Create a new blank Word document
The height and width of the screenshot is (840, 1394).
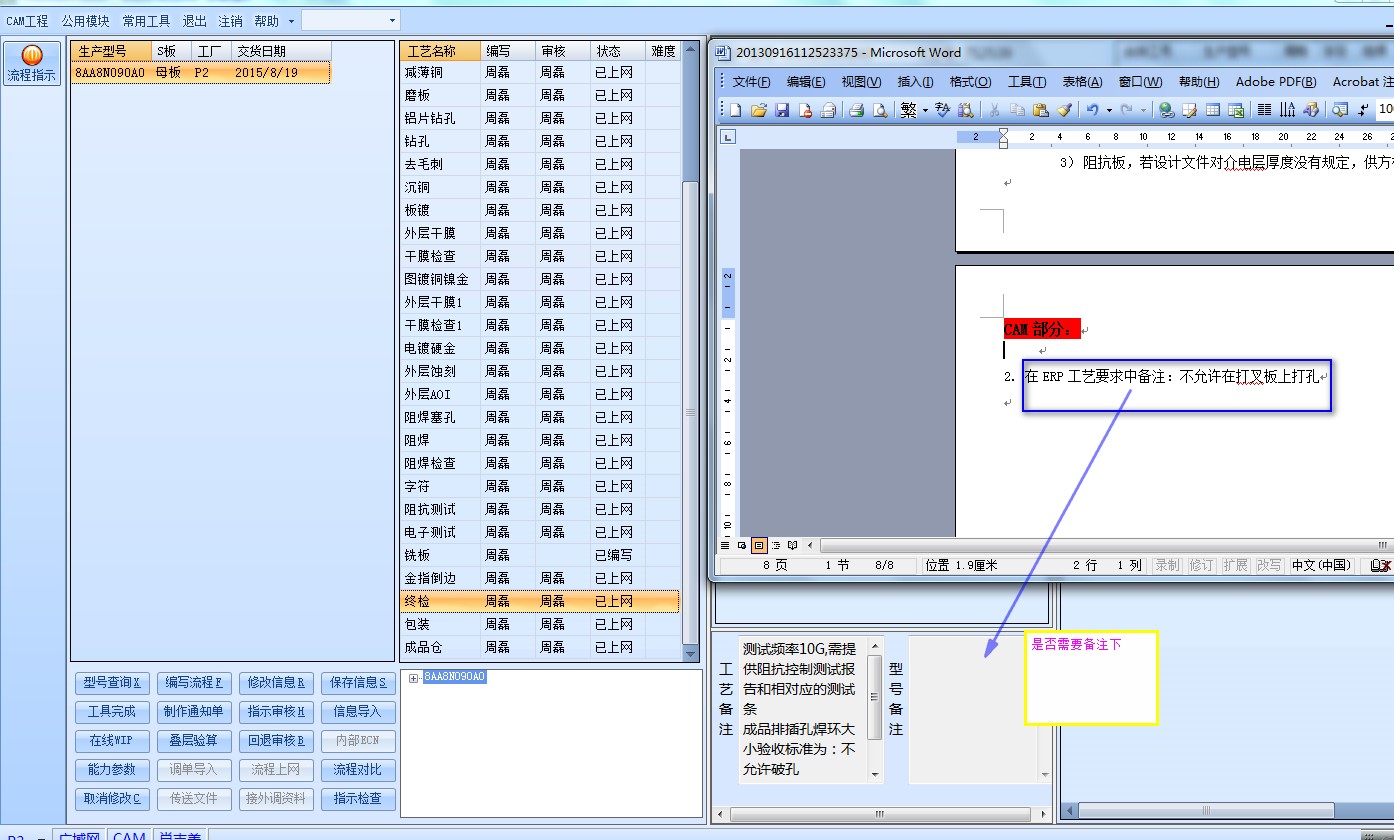point(736,110)
